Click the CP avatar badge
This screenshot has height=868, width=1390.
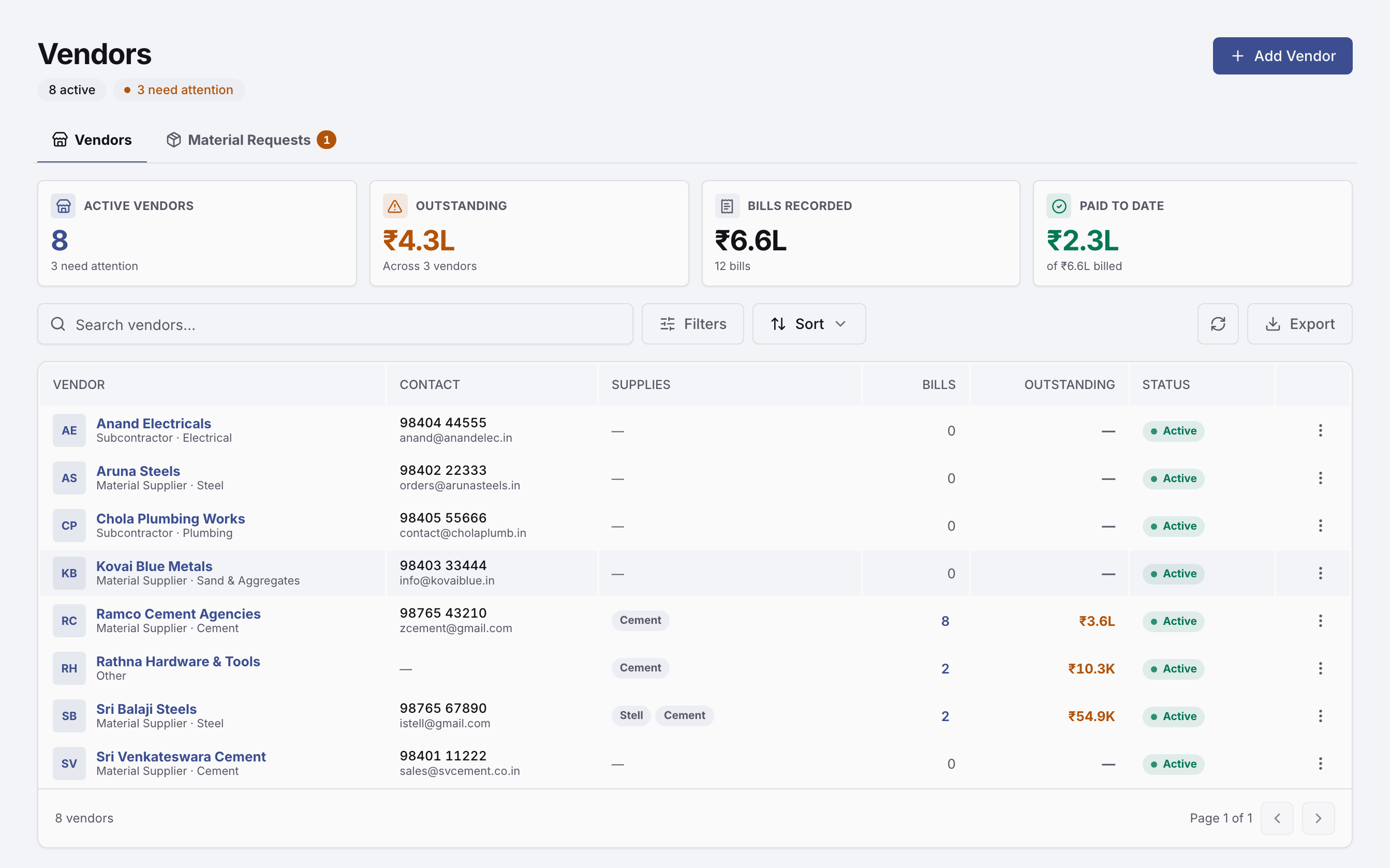[69, 526]
